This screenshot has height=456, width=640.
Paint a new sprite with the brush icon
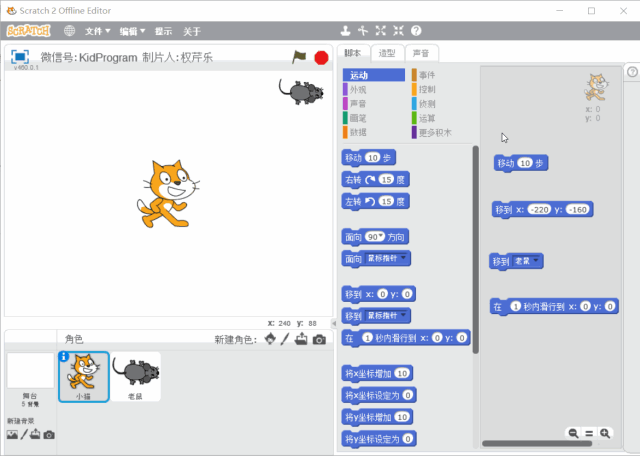tap(285, 339)
